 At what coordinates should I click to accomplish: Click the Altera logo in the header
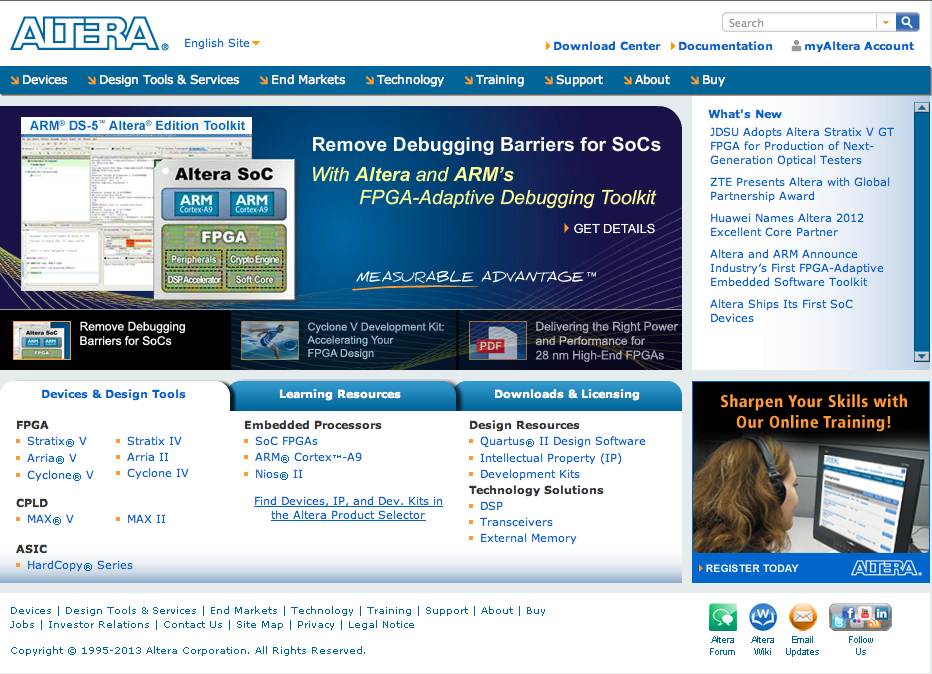click(x=89, y=33)
